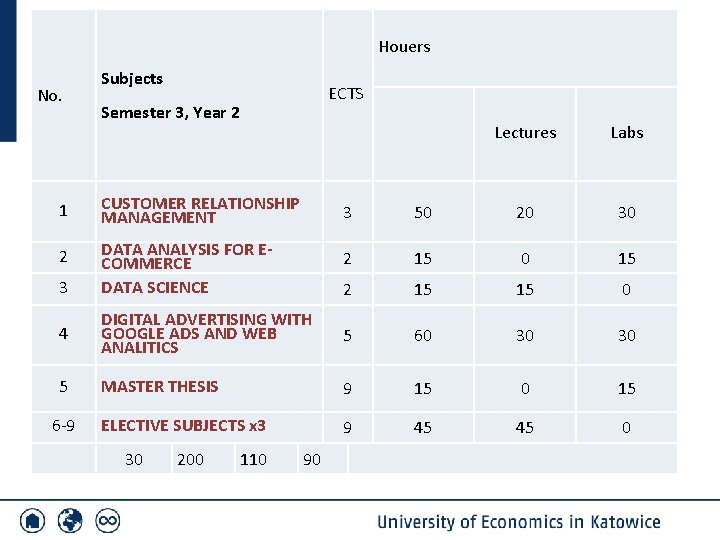Select the Houers header cell
Image resolution: width=720 pixels, height=540 pixels.
(x=404, y=47)
